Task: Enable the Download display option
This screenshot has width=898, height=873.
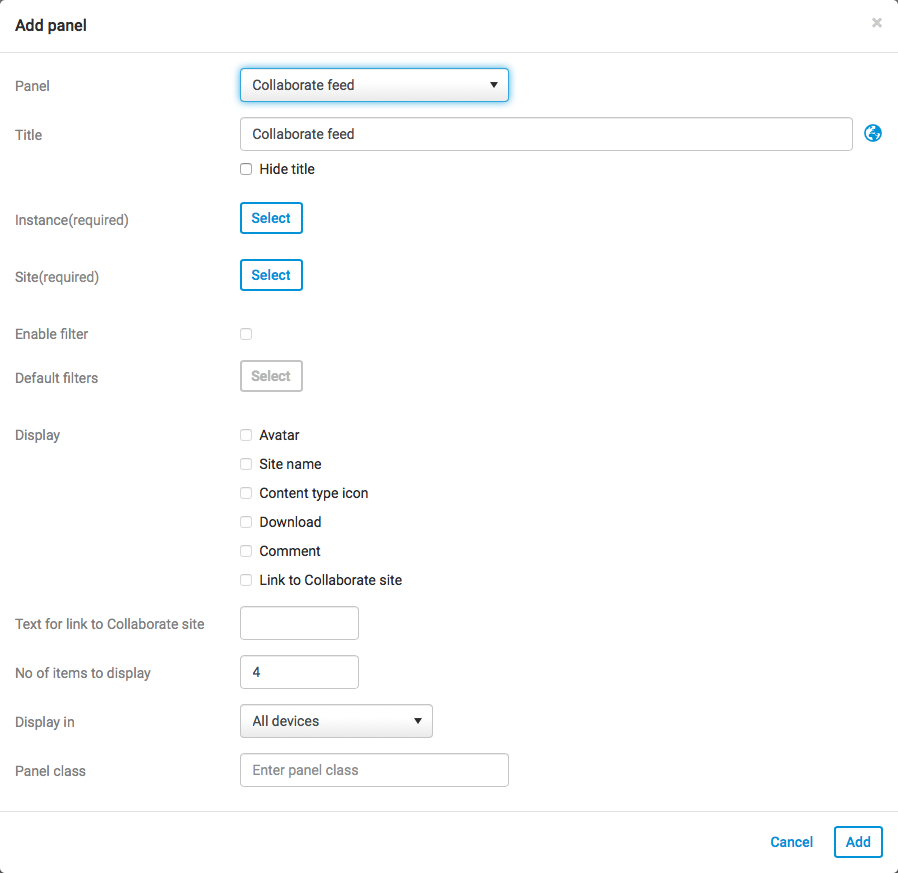Action: pos(246,522)
